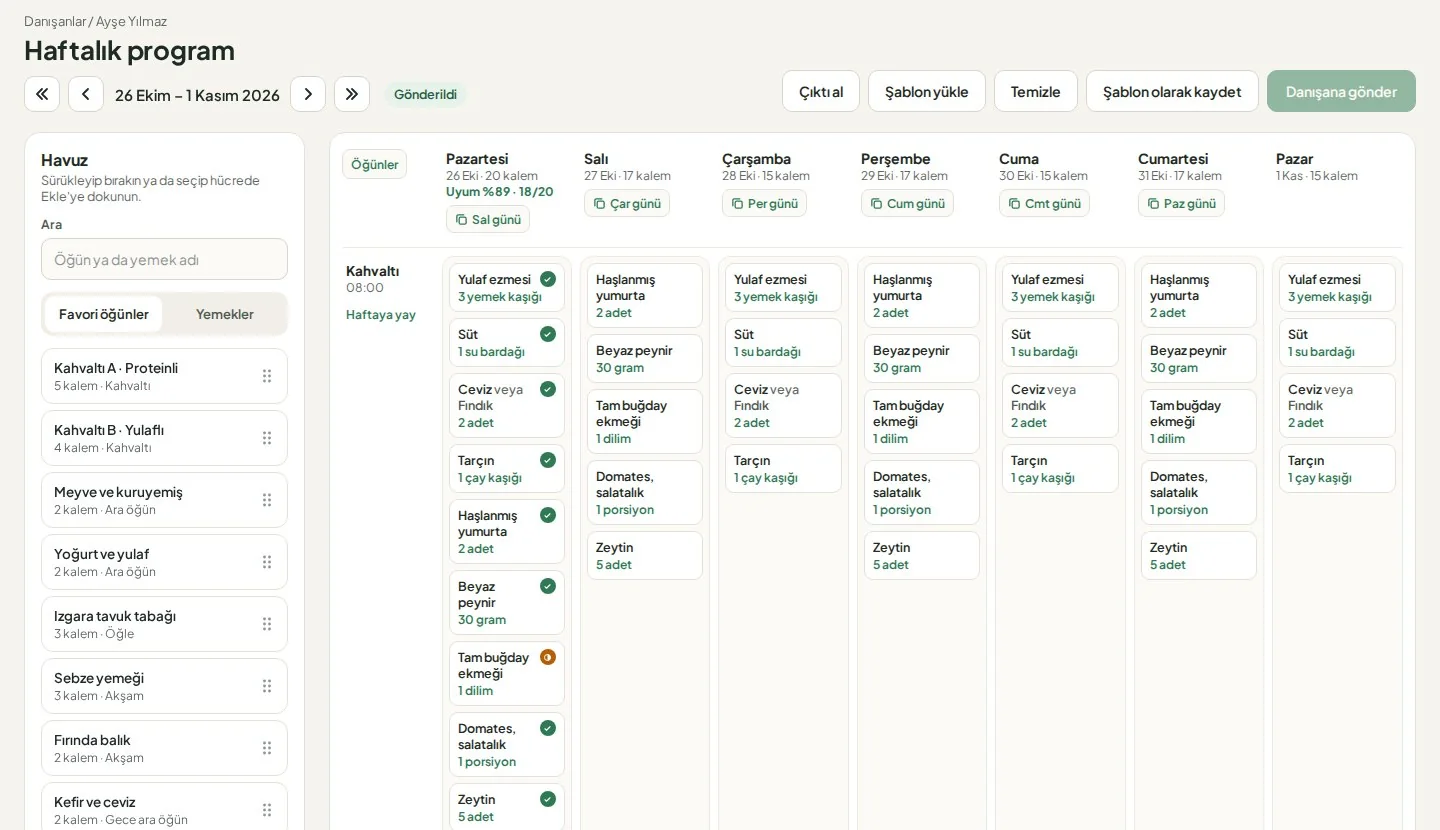Click the orange partial icon on Monday's Tam buğday ekmeği

[548, 657]
